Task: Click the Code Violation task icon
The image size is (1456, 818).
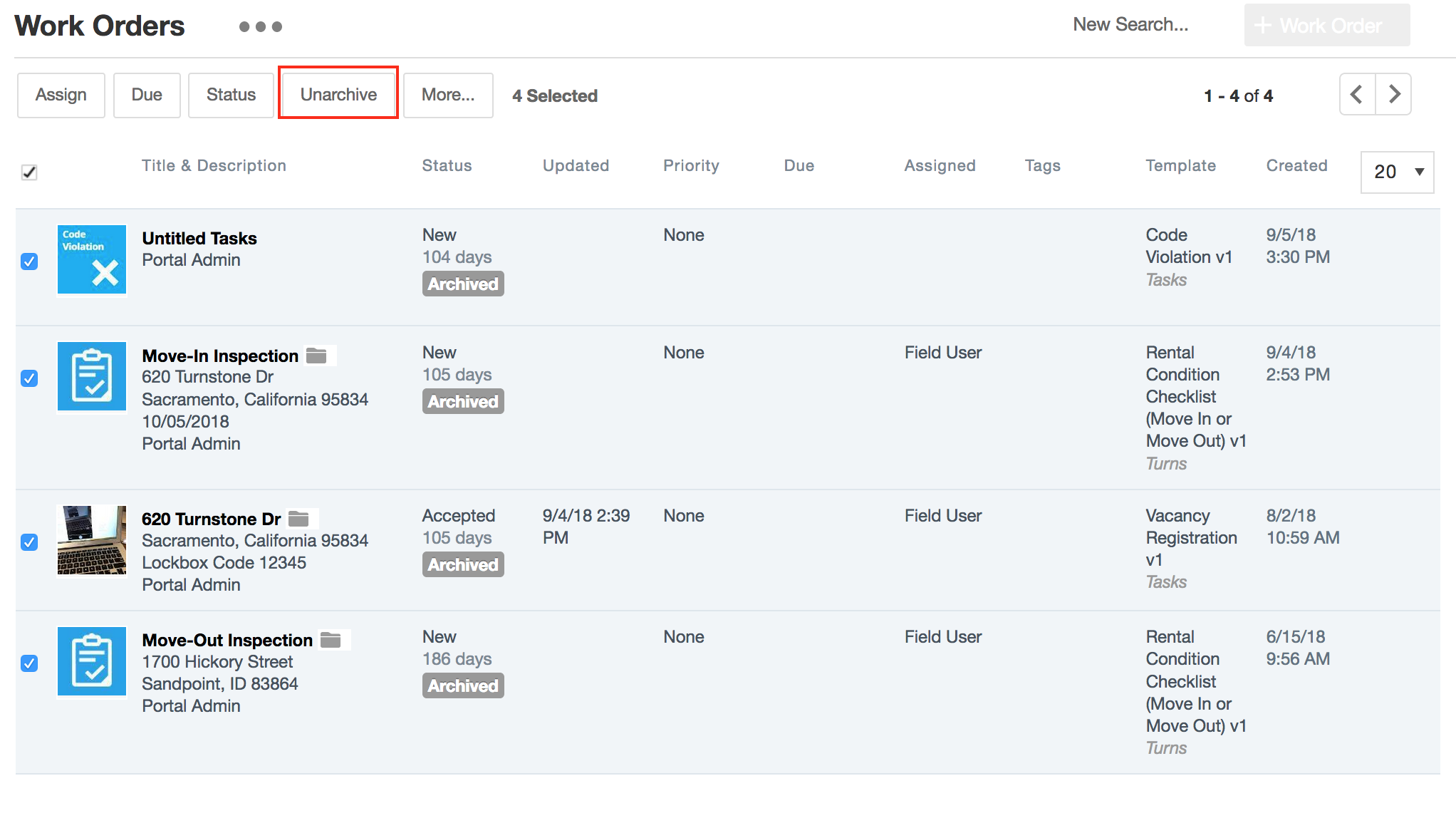Action: tap(92, 259)
